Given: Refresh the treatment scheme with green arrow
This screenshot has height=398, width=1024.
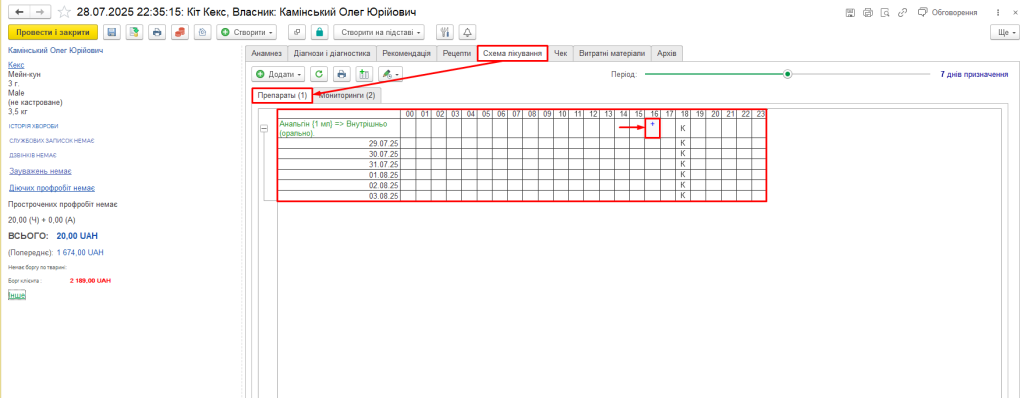Looking at the screenshot, I should [x=319, y=75].
